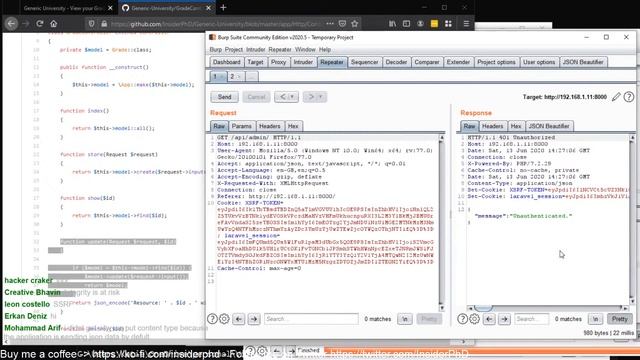
Task: Open the Dashboard tab
Action: click(227, 62)
